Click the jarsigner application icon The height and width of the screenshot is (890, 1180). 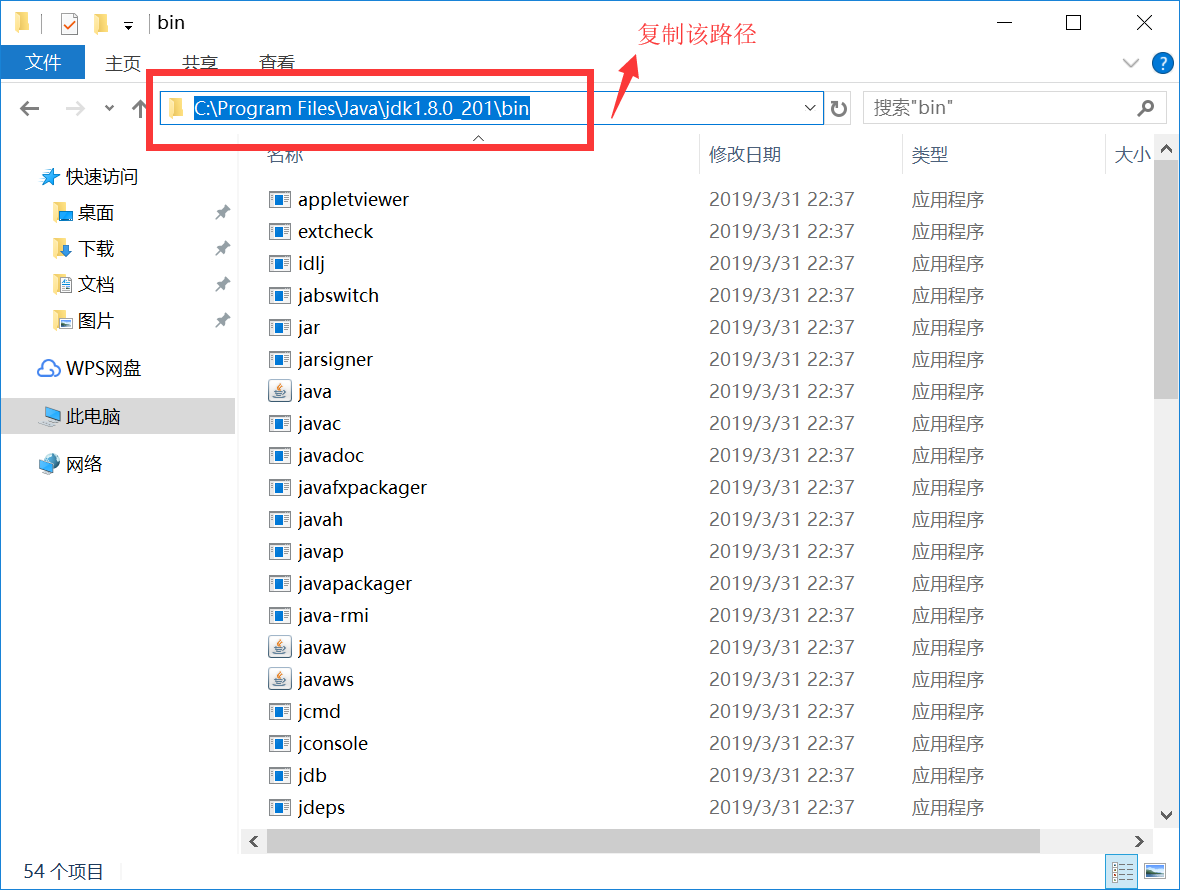279,360
